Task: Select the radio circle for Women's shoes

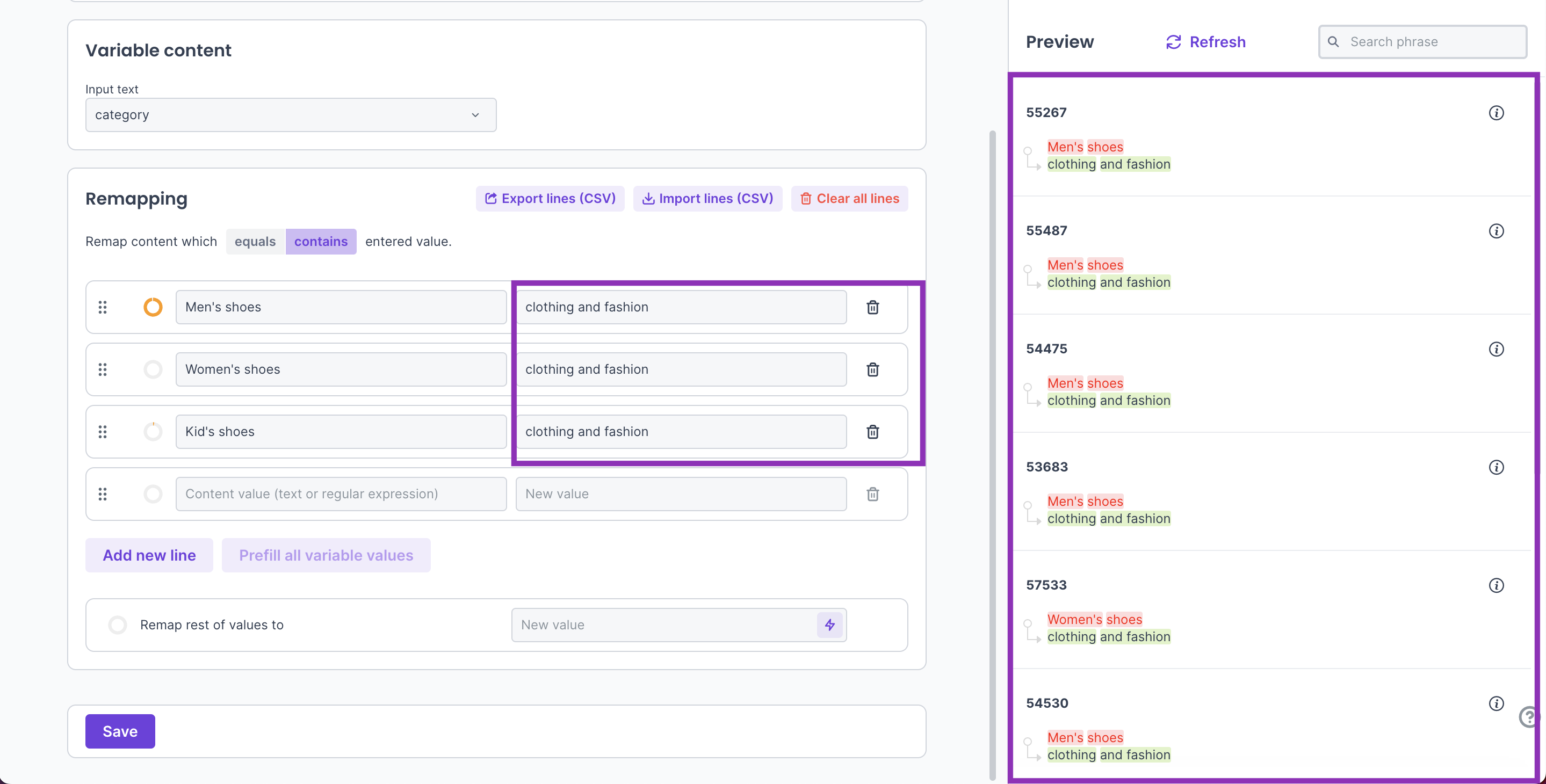Action: (153, 369)
